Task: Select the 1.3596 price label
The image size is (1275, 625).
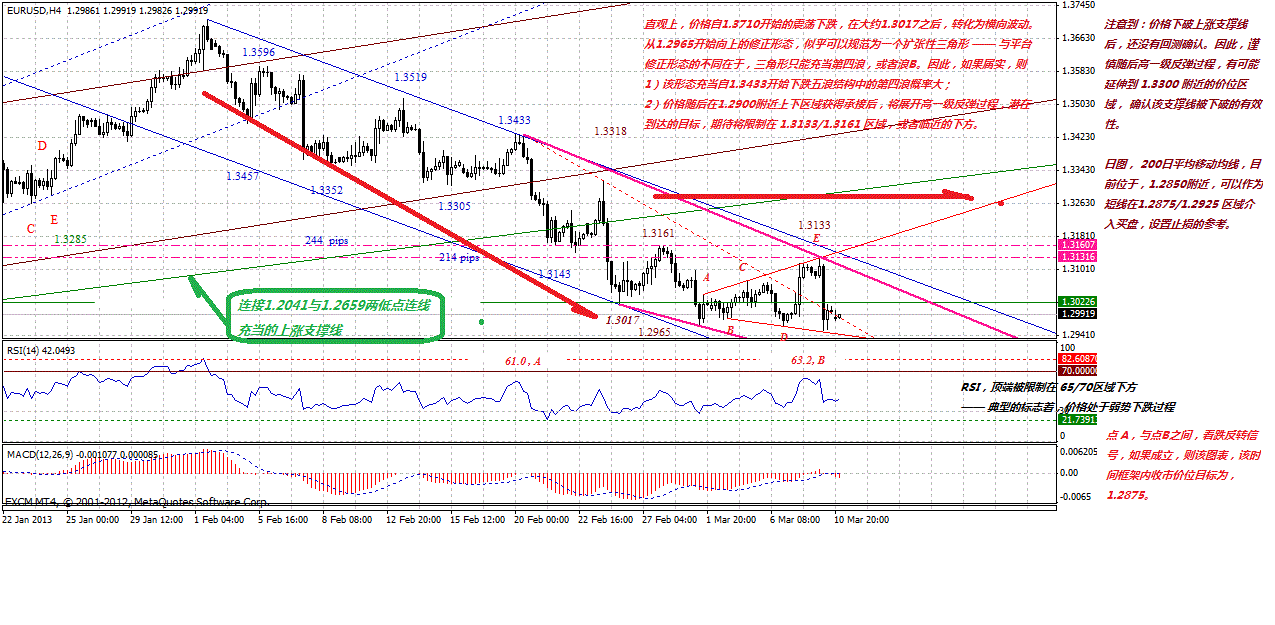Action: coord(259,51)
